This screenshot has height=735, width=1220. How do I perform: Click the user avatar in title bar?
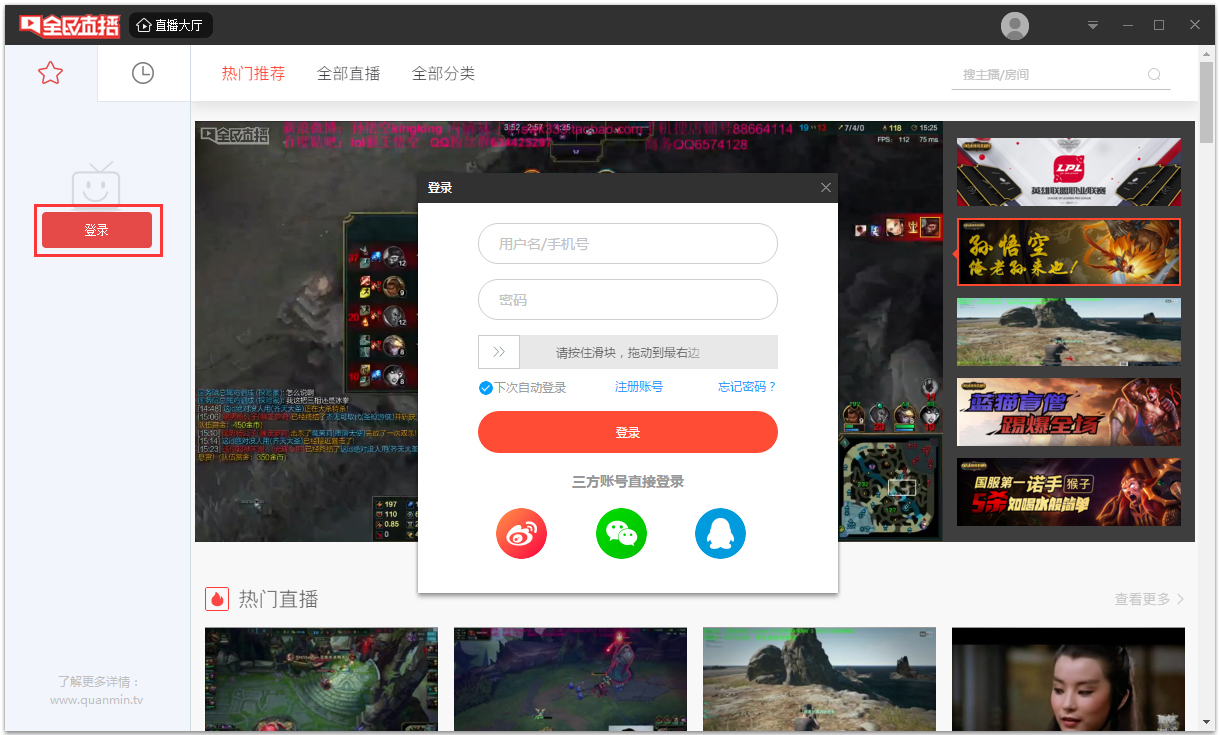(x=1015, y=26)
